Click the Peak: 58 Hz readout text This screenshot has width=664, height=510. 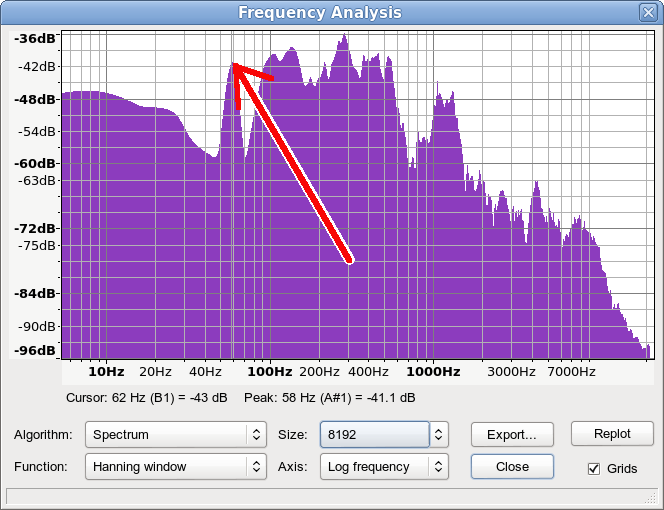pyautogui.click(x=329, y=398)
